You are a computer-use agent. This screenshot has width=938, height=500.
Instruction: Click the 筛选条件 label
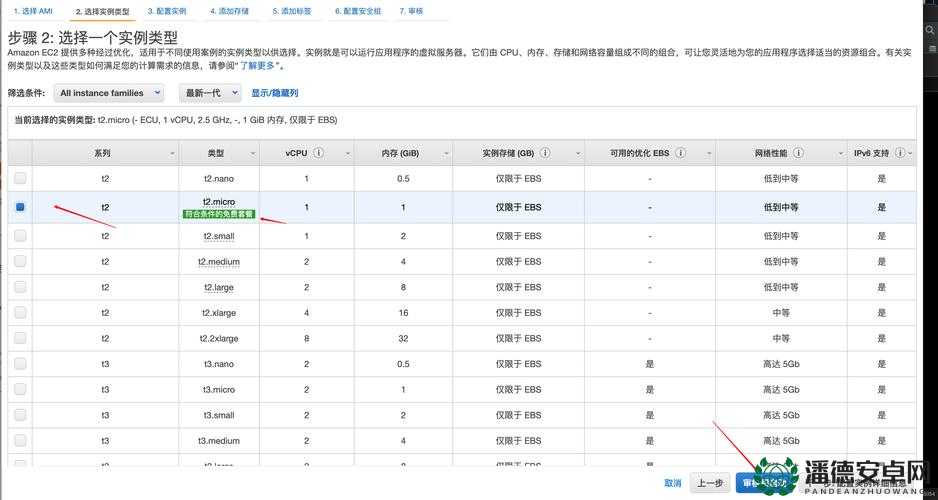[26, 93]
